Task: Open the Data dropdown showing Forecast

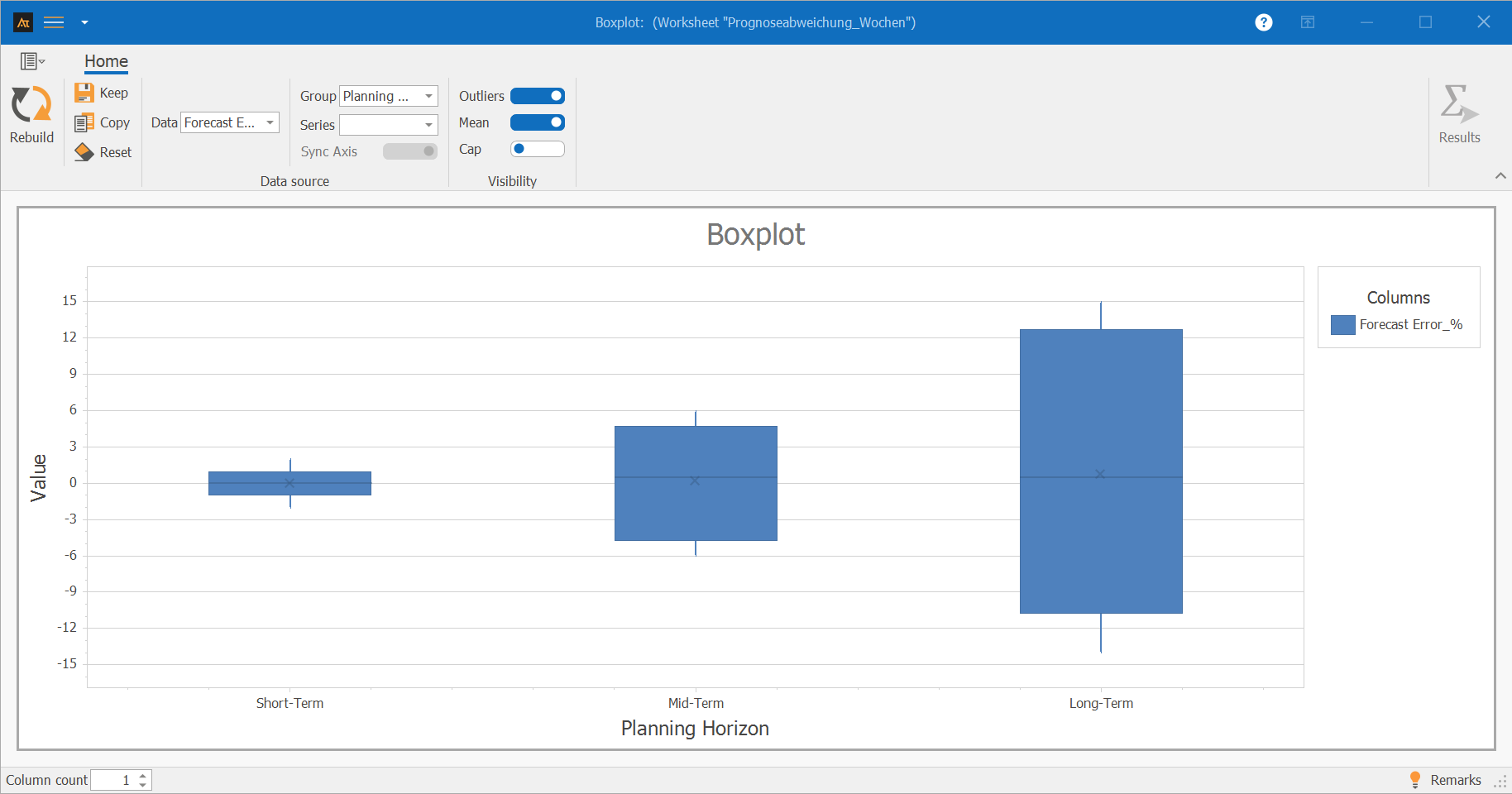Action: (230, 122)
